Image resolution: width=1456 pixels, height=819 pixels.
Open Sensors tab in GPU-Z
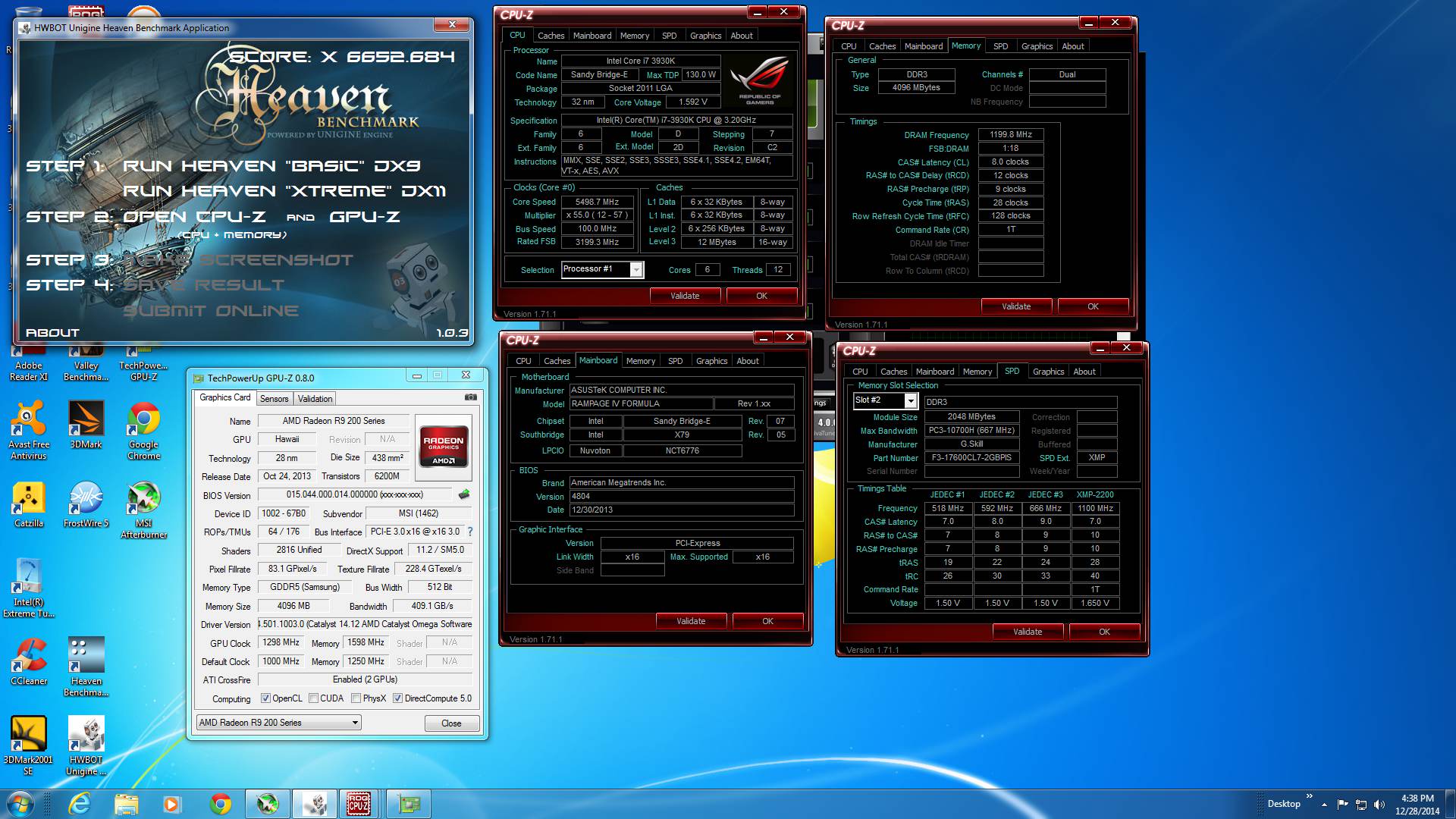[274, 399]
